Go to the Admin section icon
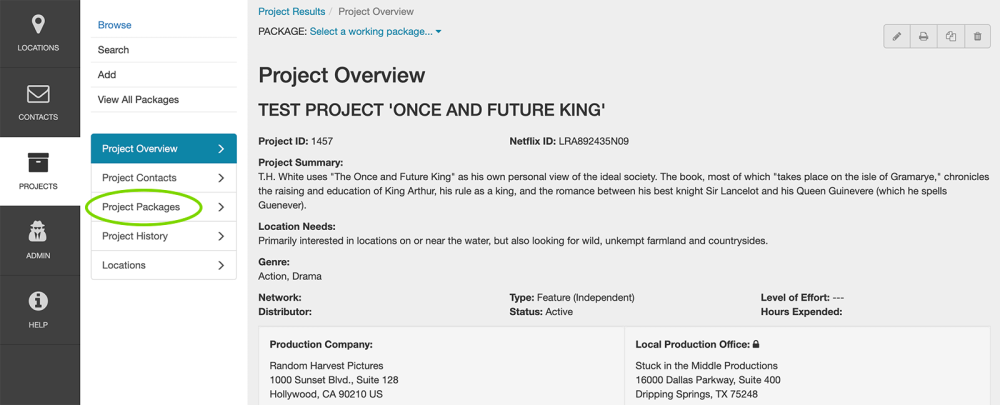1000x405 pixels. 38,233
